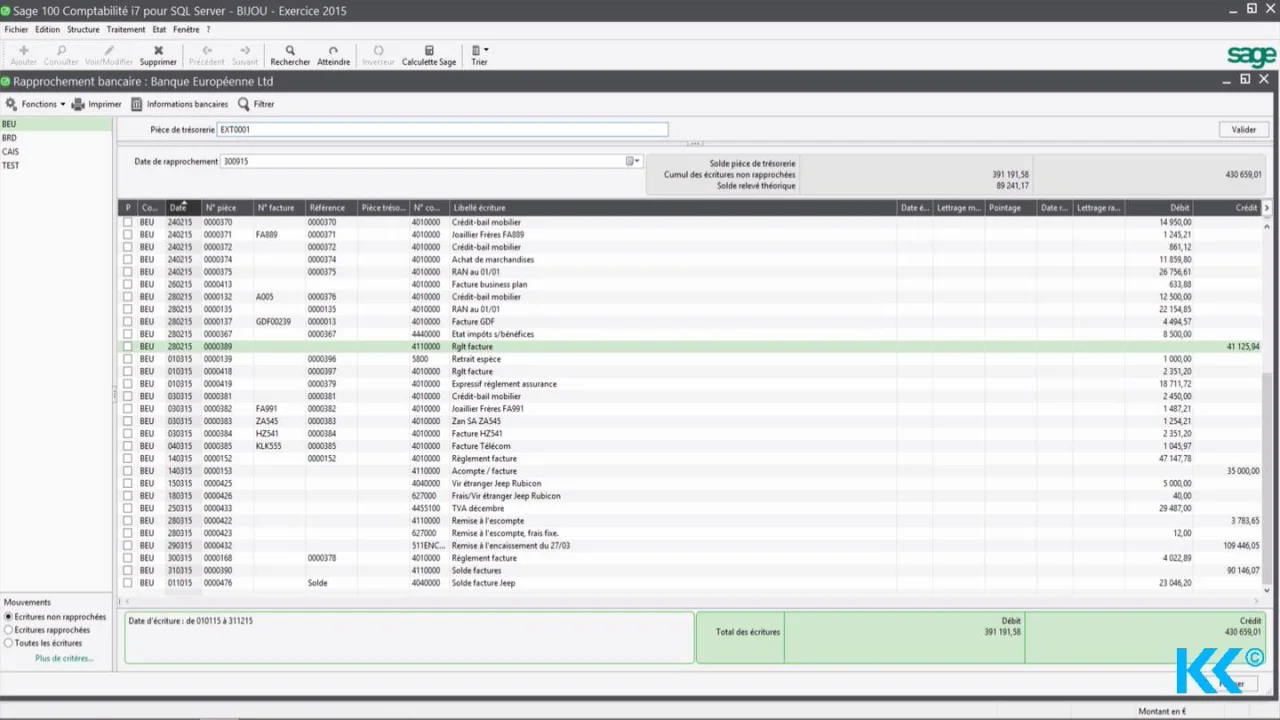Open the Date de rapprochement calendar picker
1280x720 pixels.
pyautogui.click(x=632, y=161)
